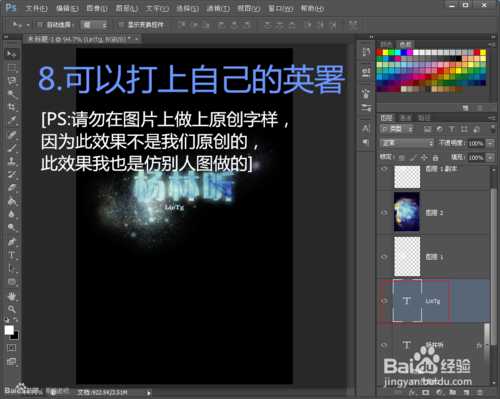Hide the 图层 2 layer
Image resolution: width=500 pixels, height=399 pixels.
pos(384,212)
